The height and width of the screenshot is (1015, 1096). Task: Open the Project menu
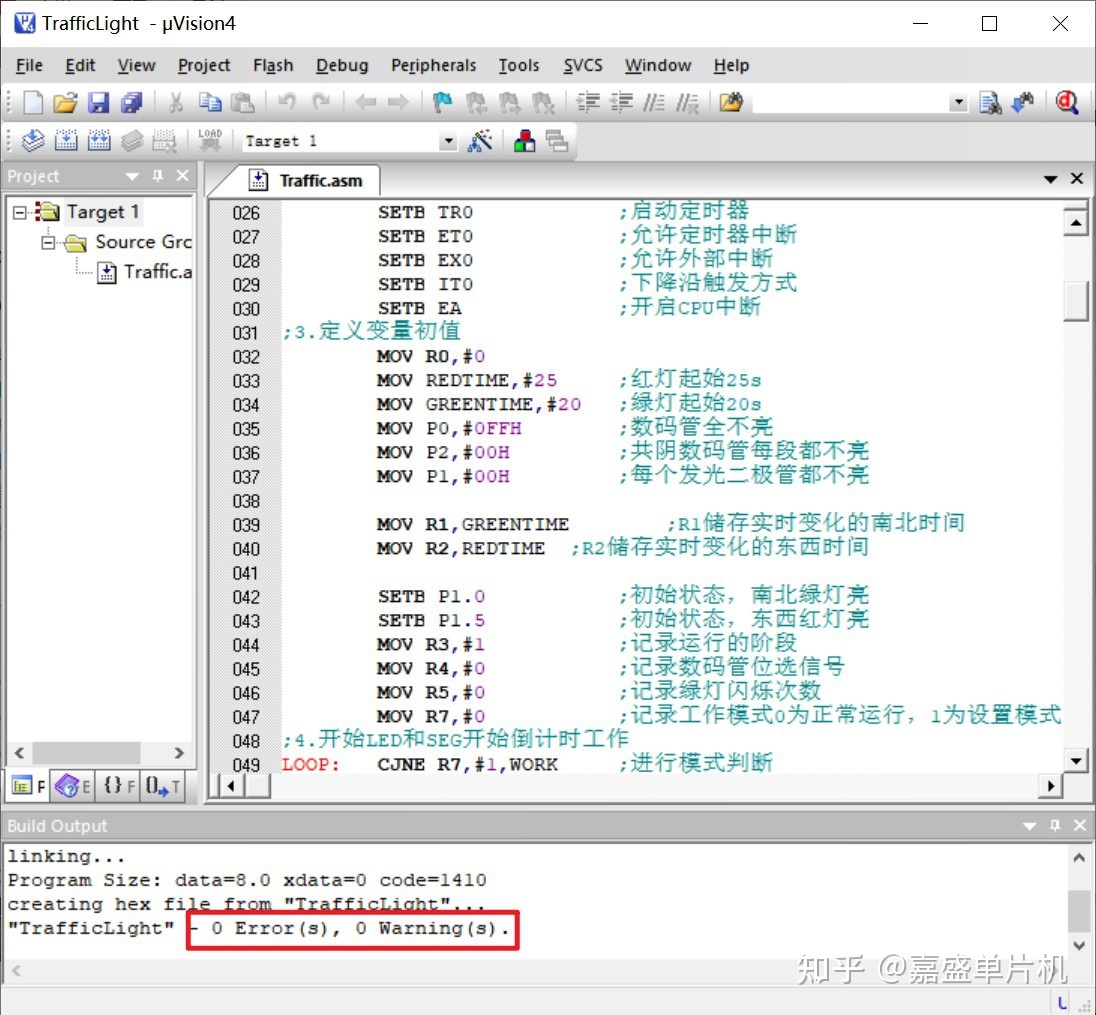pyautogui.click(x=203, y=65)
